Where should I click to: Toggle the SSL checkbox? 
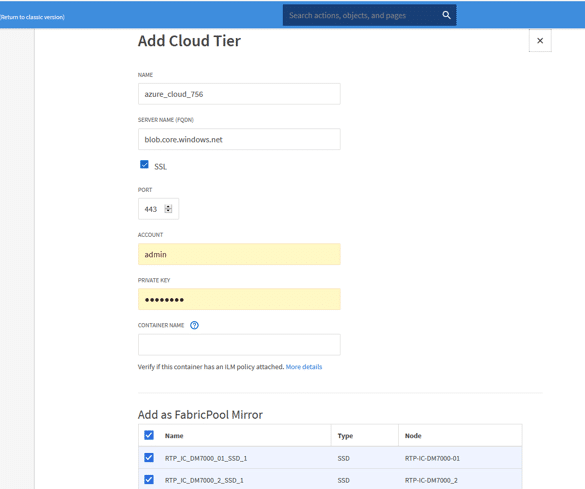[144, 164]
